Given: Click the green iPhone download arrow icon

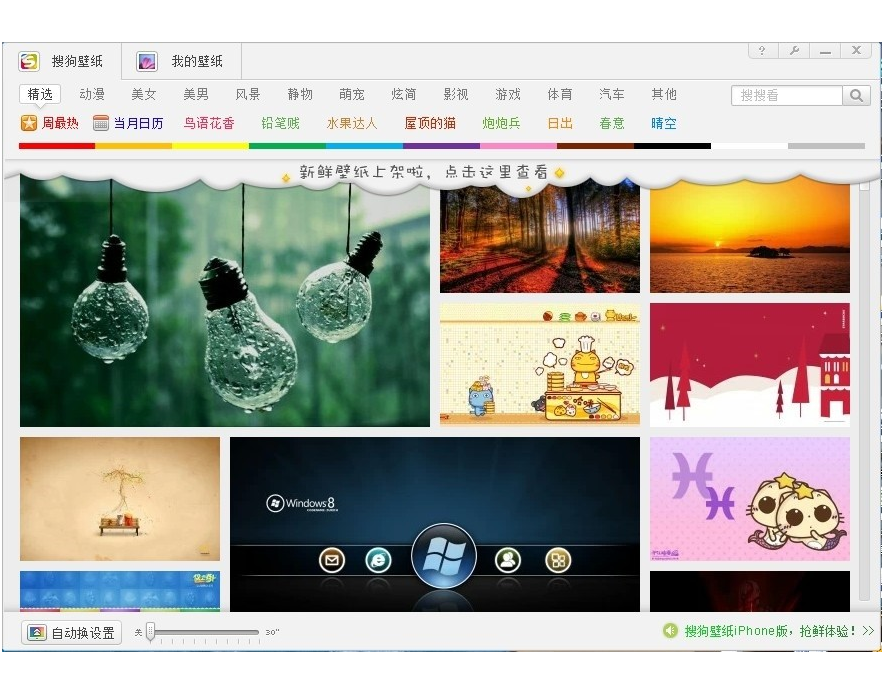Looking at the screenshot, I should pyautogui.click(x=671, y=631).
